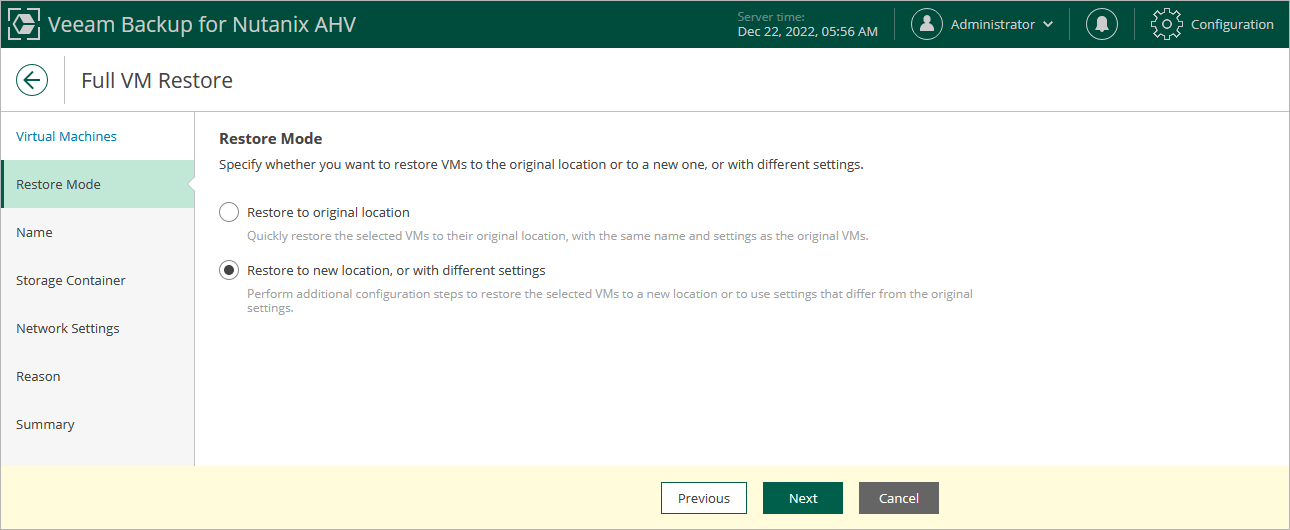Select Restore to original location radio button
The image size is (1290, 530).
(x=229, y=212)
